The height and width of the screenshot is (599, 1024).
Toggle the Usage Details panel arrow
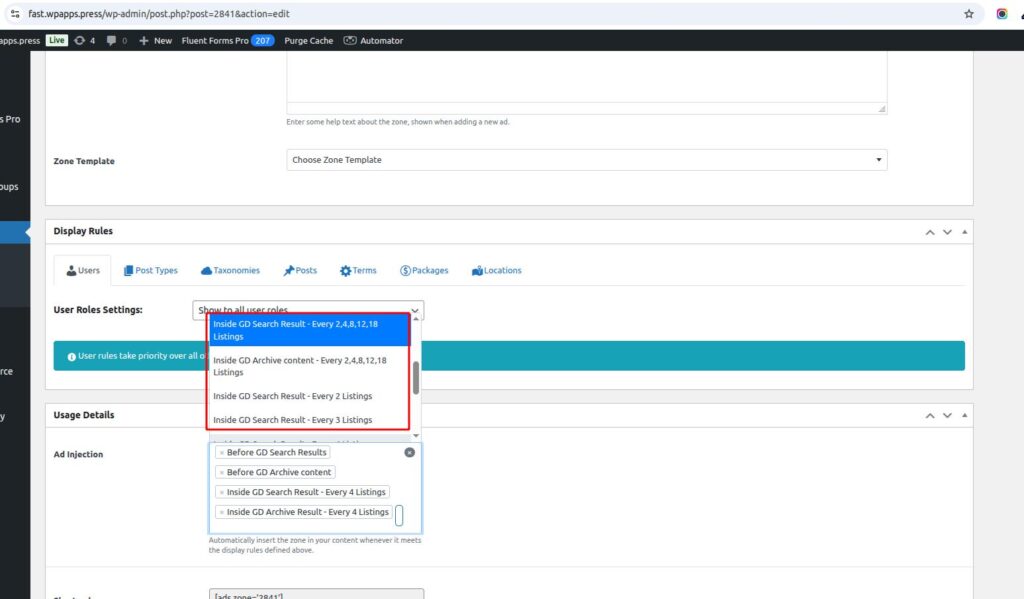click(964, 415)
